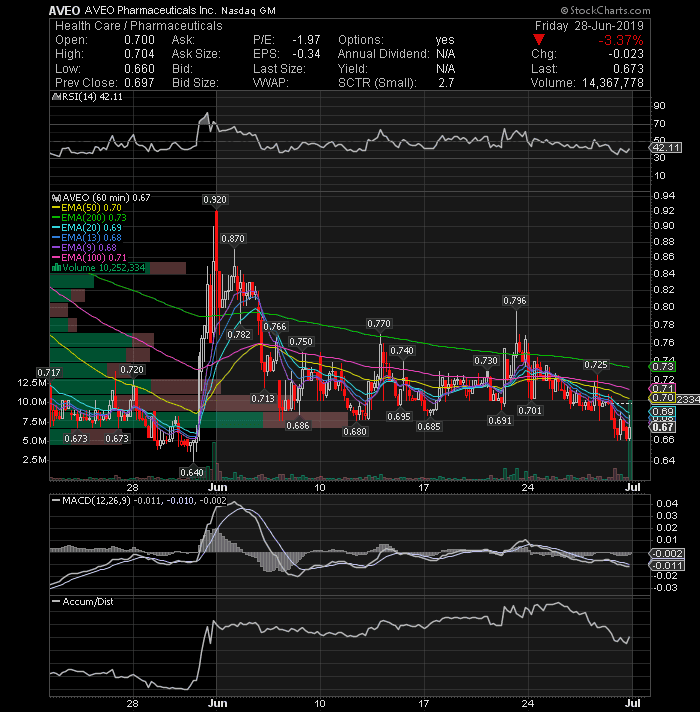Click the 0.766 price label

[x=275, y=327]
